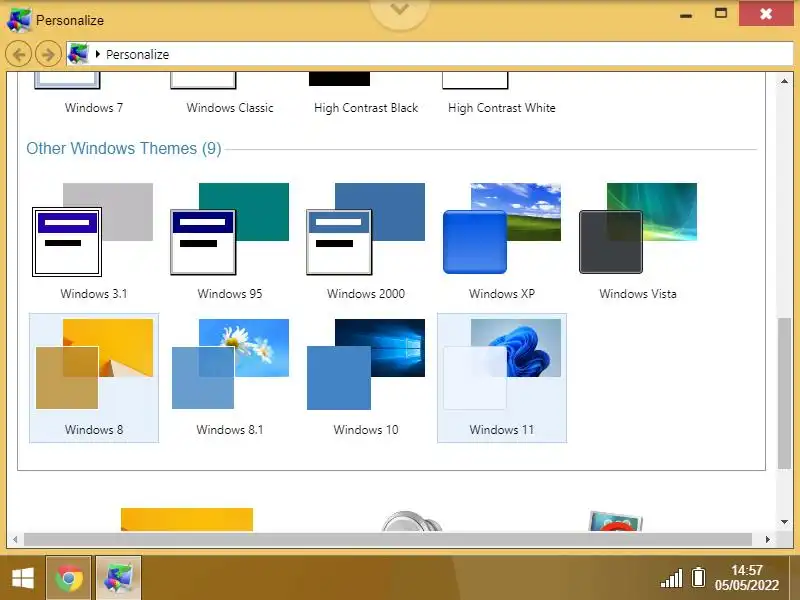Select the Windows 3.1 theme thumbnail

93,230
